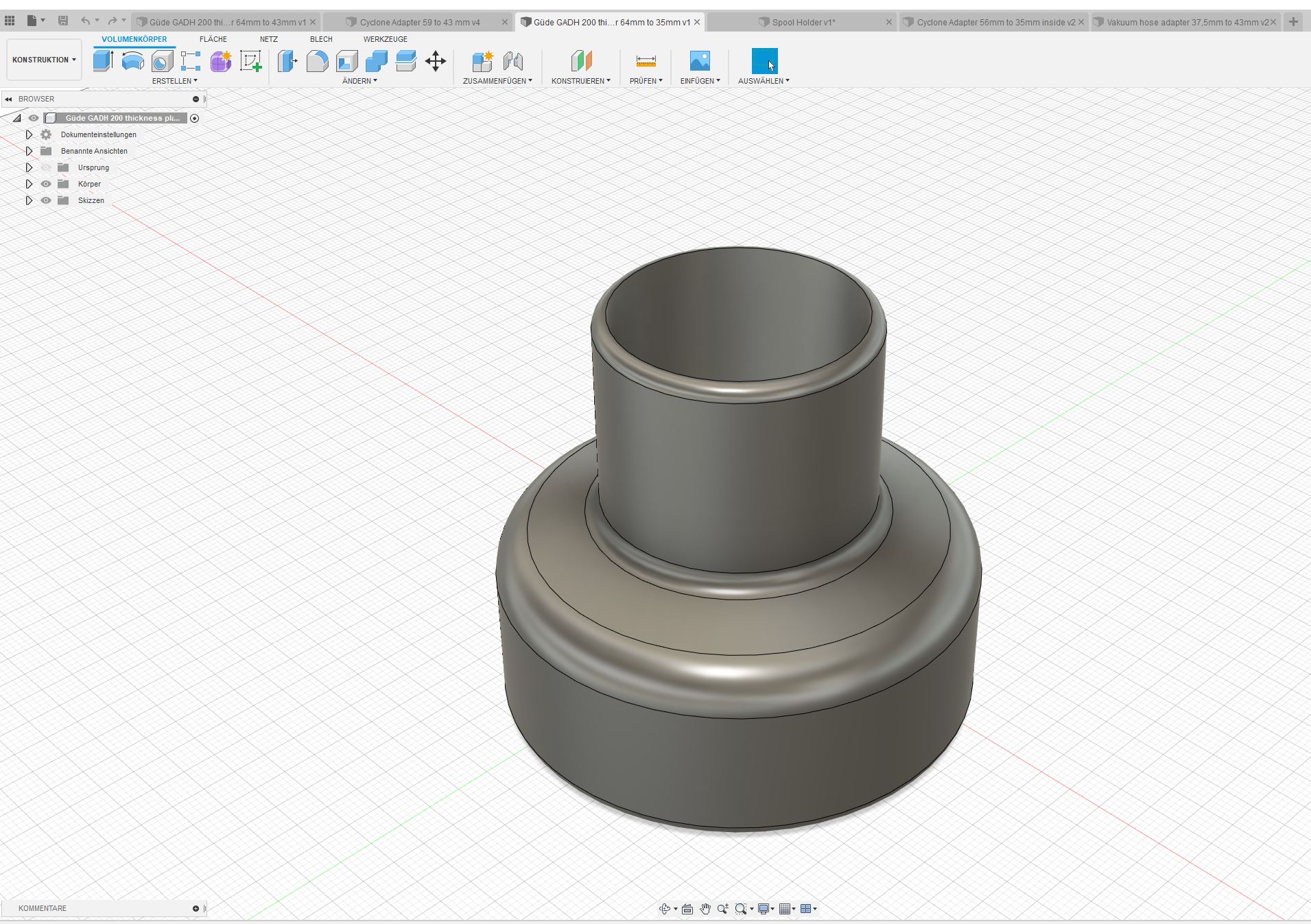Expand the Ursprung node
1311x924 pixels.
point(29,167)
